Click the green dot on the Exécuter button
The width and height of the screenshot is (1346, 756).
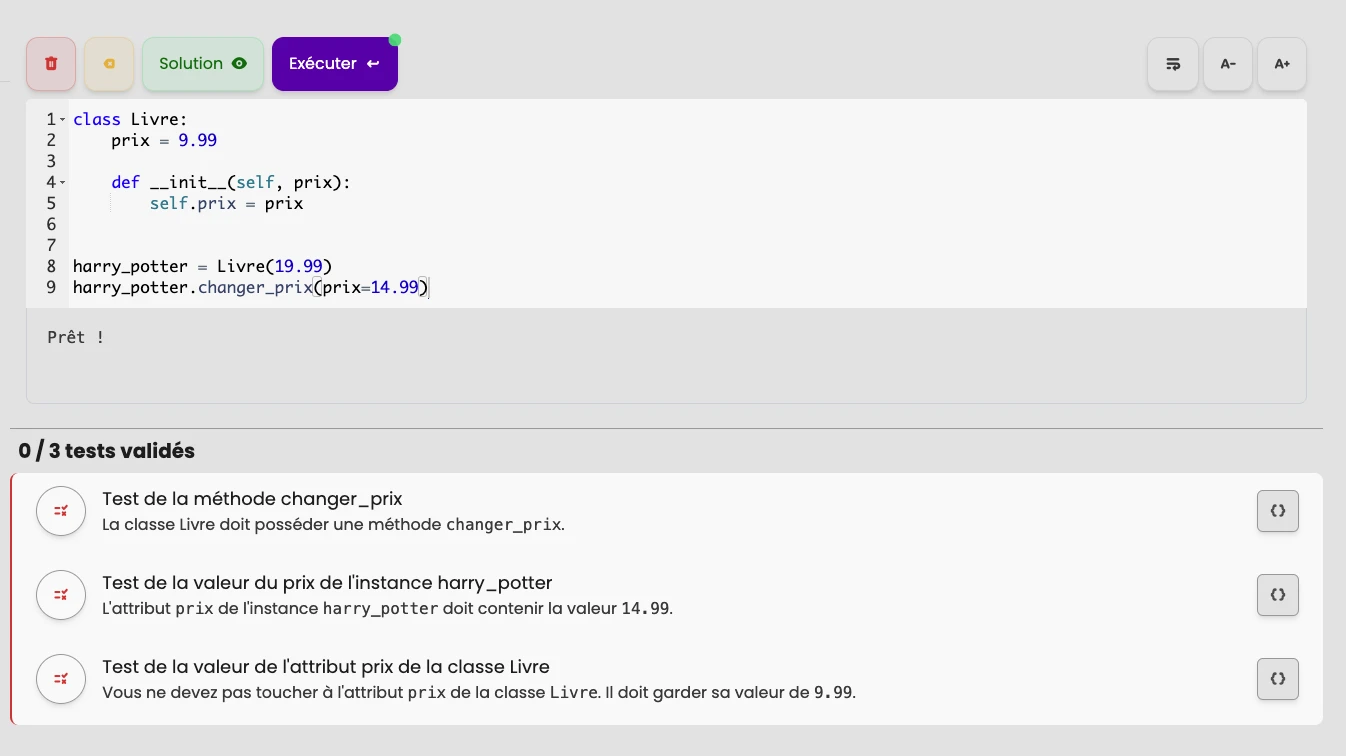click(395, 40)
